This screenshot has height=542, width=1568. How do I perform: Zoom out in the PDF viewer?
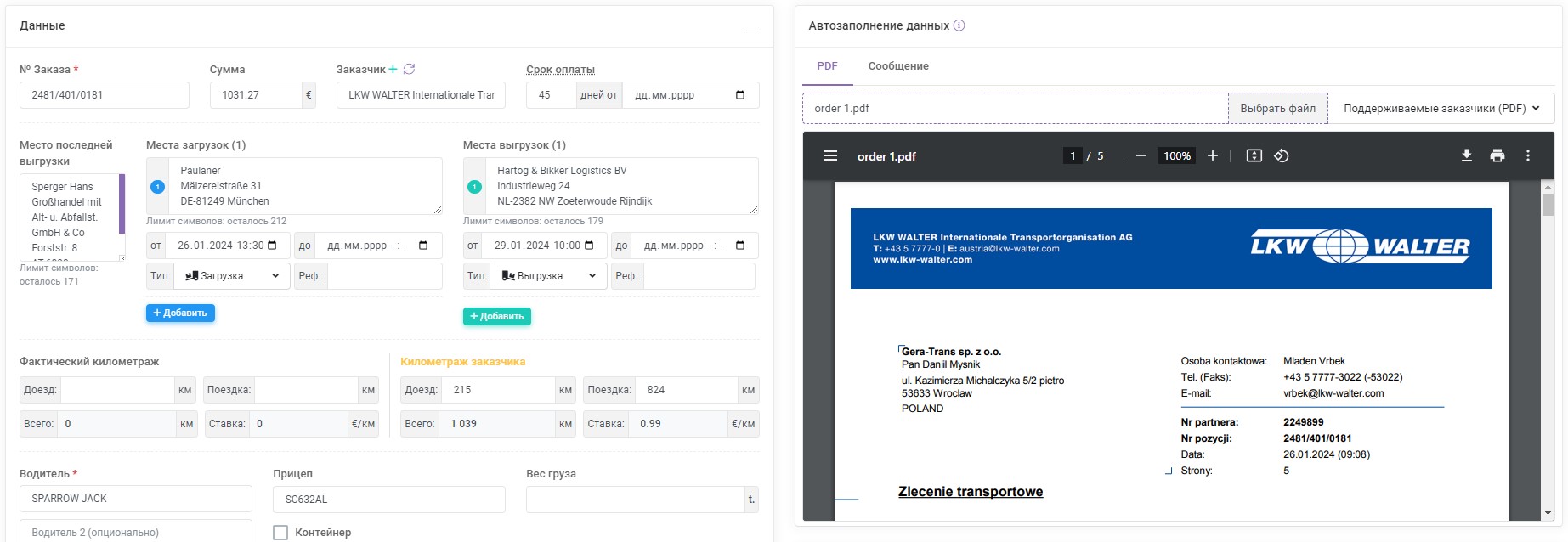coord(1141,156)
